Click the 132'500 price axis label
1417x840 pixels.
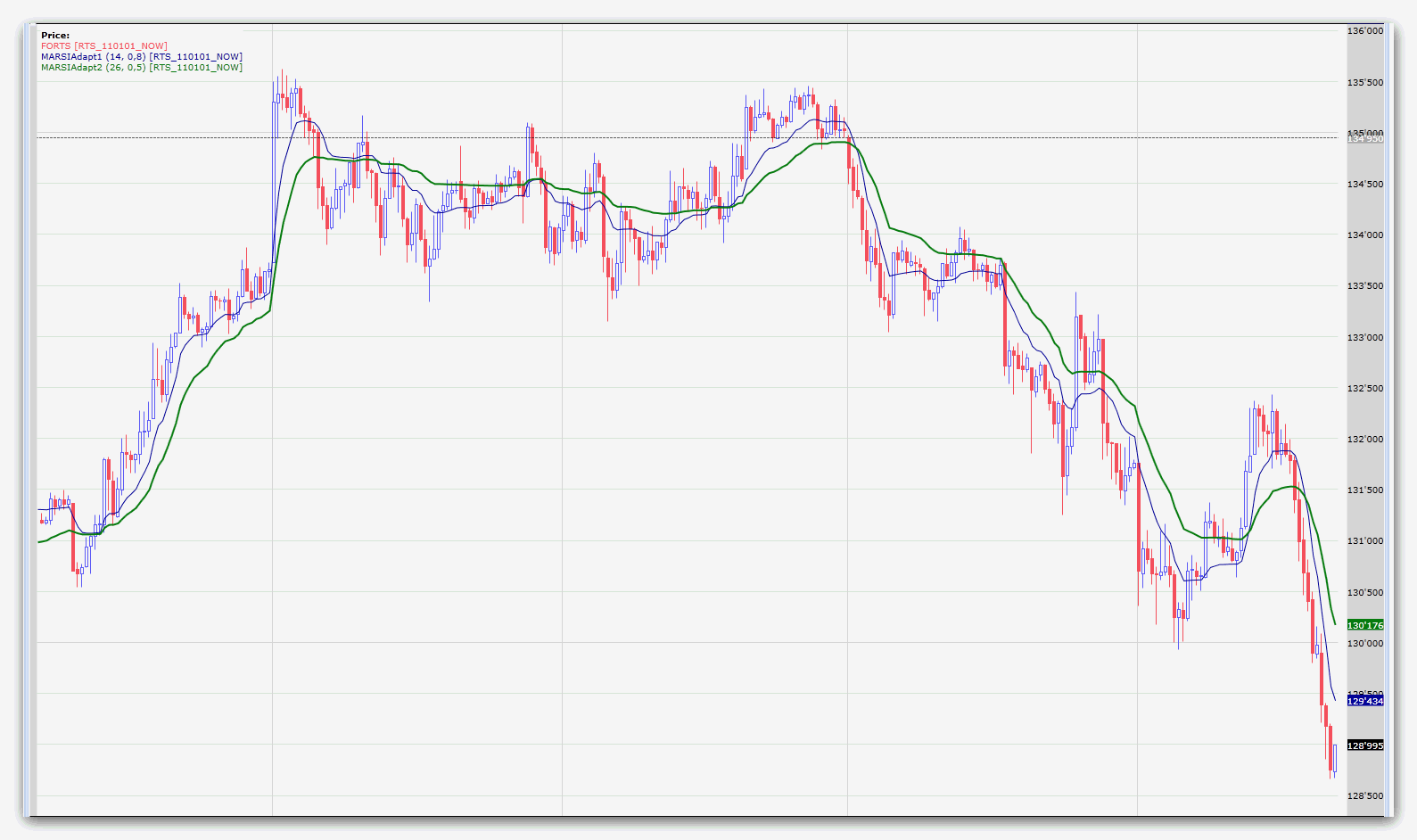click(x=1365, y=389)
